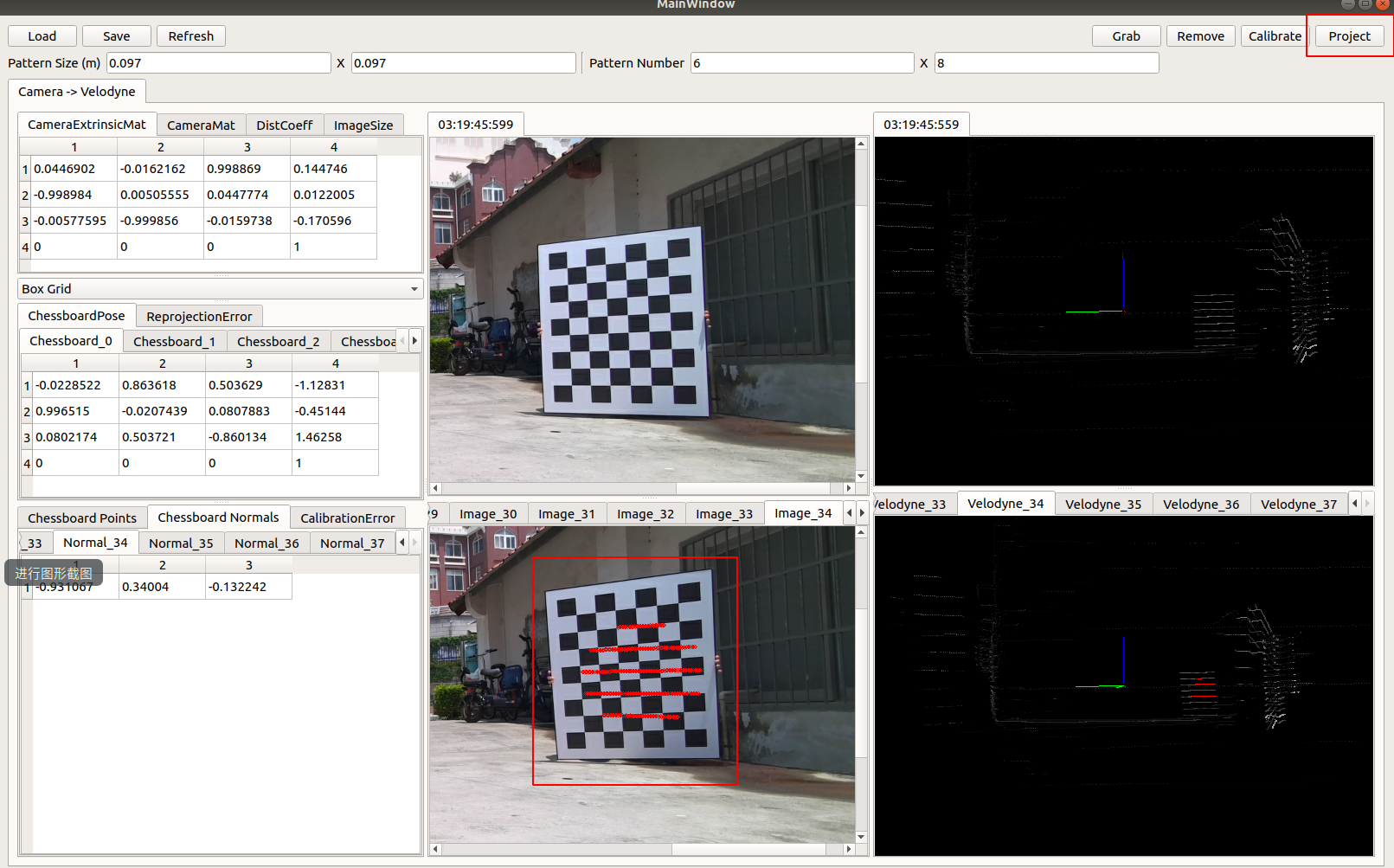Click the right arrow beside Velodyne_37 tab
Screen dimensions: 1394x868
point(1367,504)
